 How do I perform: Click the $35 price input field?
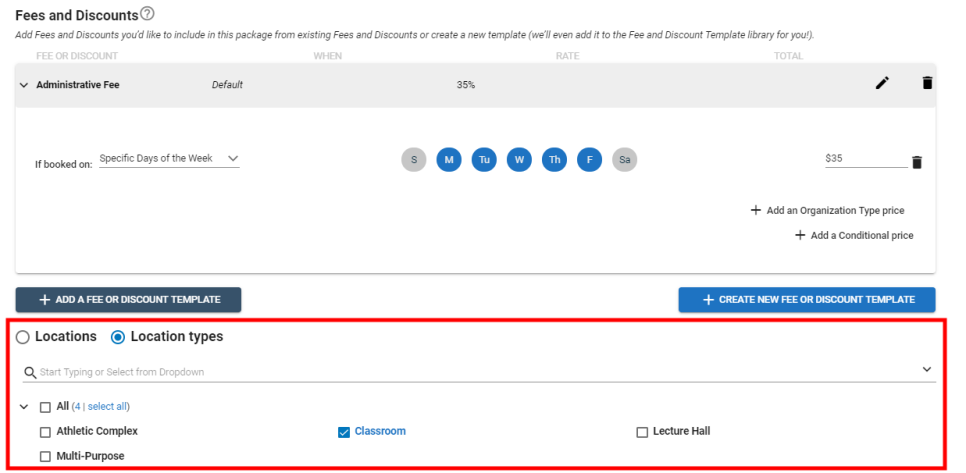click(x=866, y=159)
